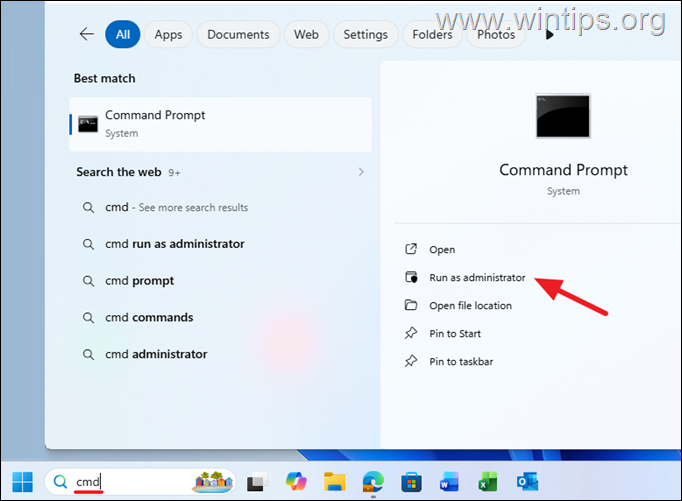
Task: Open Microsoft Edge from the taskbar
Action: (373, 482)
